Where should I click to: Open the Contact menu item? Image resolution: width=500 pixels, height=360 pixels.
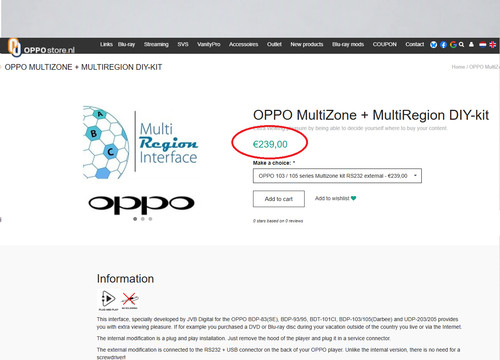(415, 44)
